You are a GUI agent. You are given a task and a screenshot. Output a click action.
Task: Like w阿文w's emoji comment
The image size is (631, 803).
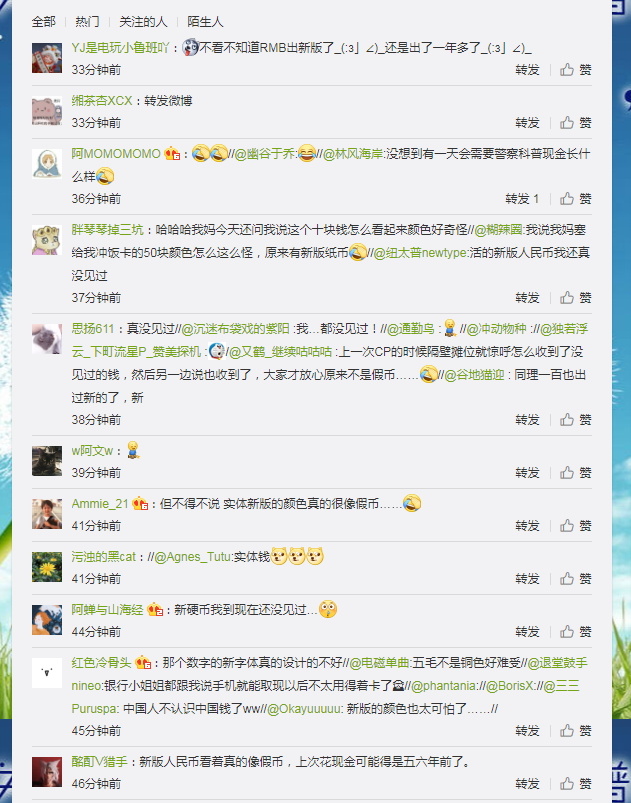pos(575,472)
